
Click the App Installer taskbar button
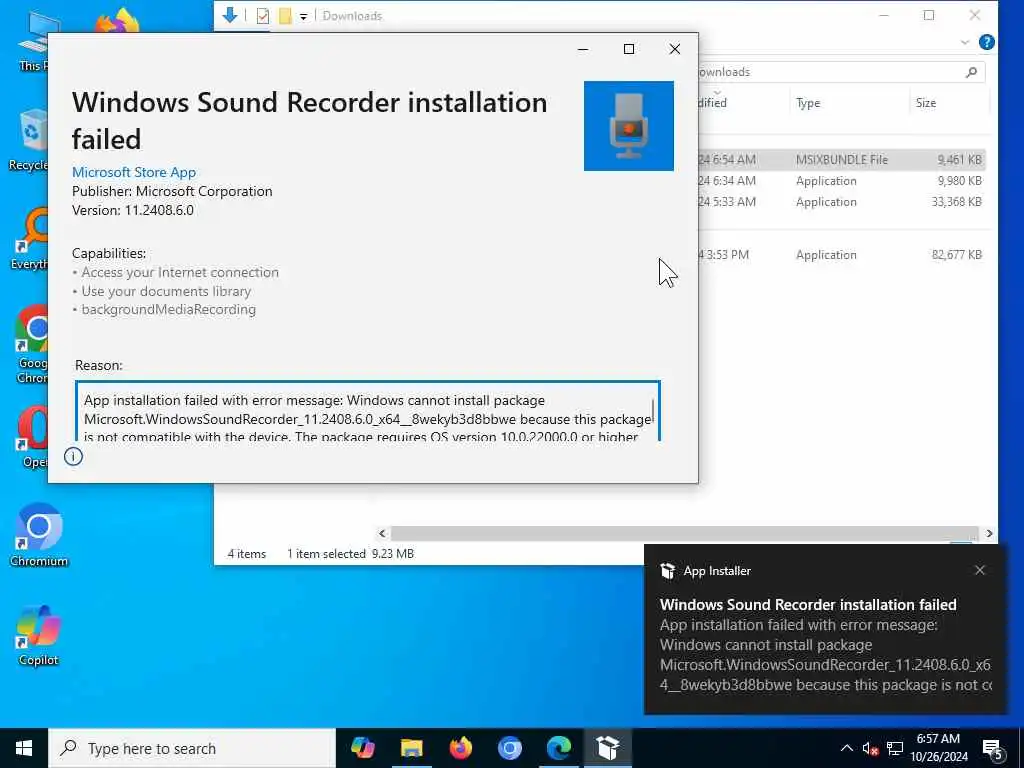click(607, 748)
